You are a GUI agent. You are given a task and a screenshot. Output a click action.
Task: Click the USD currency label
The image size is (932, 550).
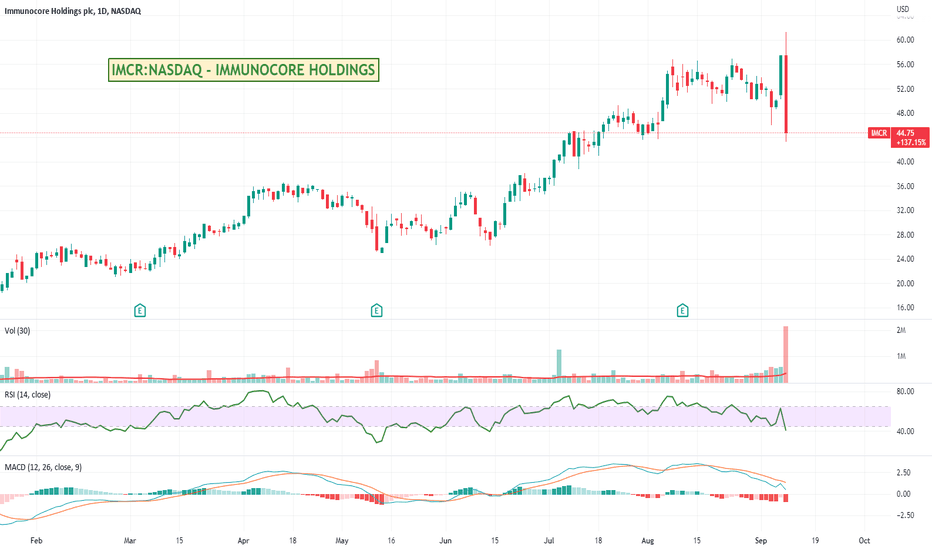point(903,9)
